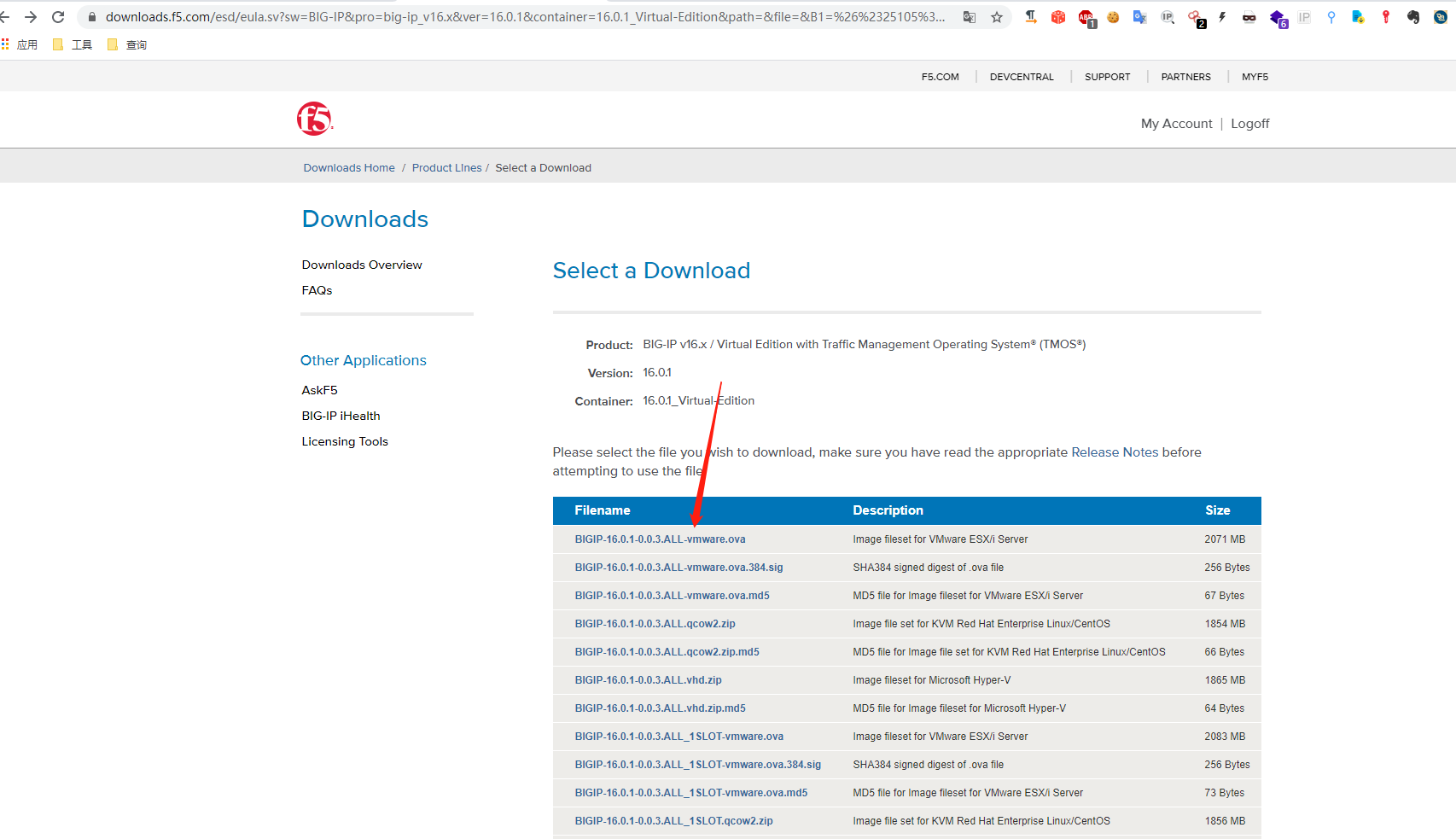Open the Evernote elephant extension icon

coord(1413,17)
